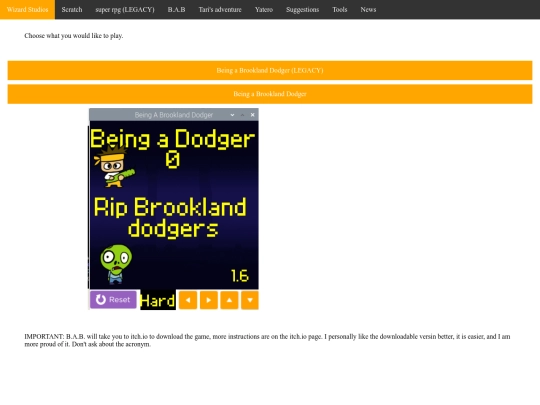The height and width of the screenshot is (405, 540).
Task: Open the Tools menu item
Action: click(x=340, y=10)
